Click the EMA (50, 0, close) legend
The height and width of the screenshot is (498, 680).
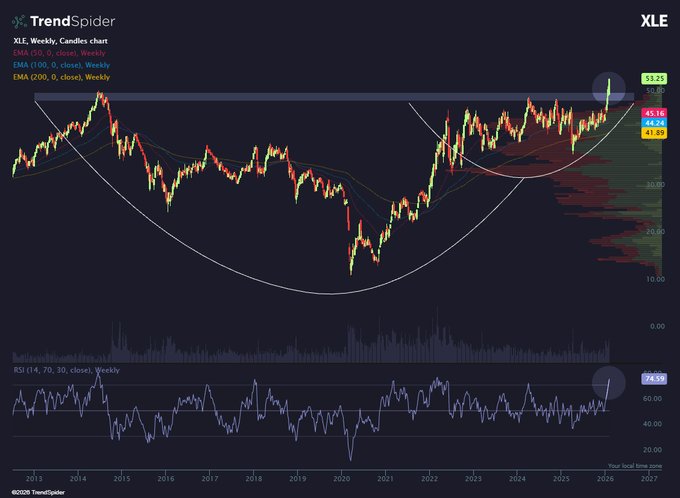(59, 53)
